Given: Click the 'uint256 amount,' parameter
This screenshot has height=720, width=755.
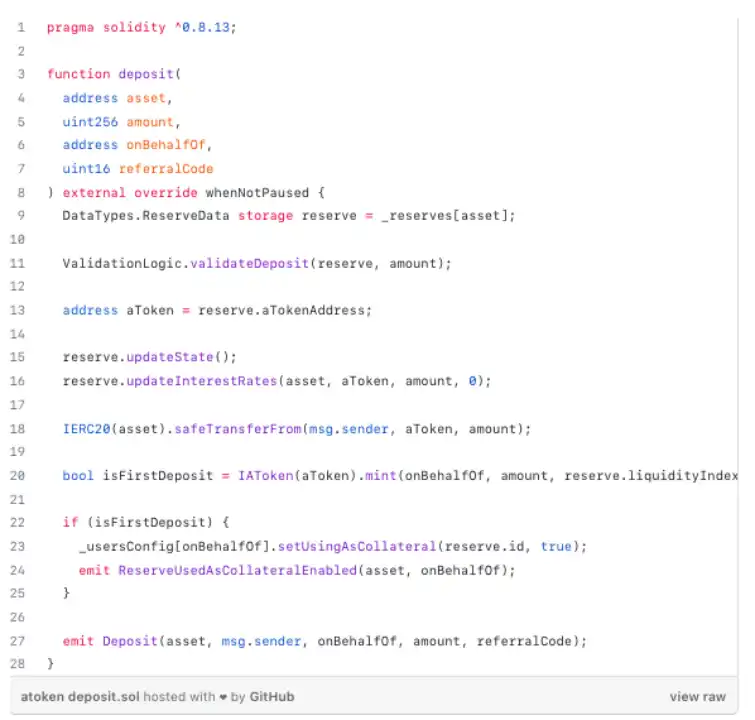Looking at the screenshot, I should [x=121, y=122].
